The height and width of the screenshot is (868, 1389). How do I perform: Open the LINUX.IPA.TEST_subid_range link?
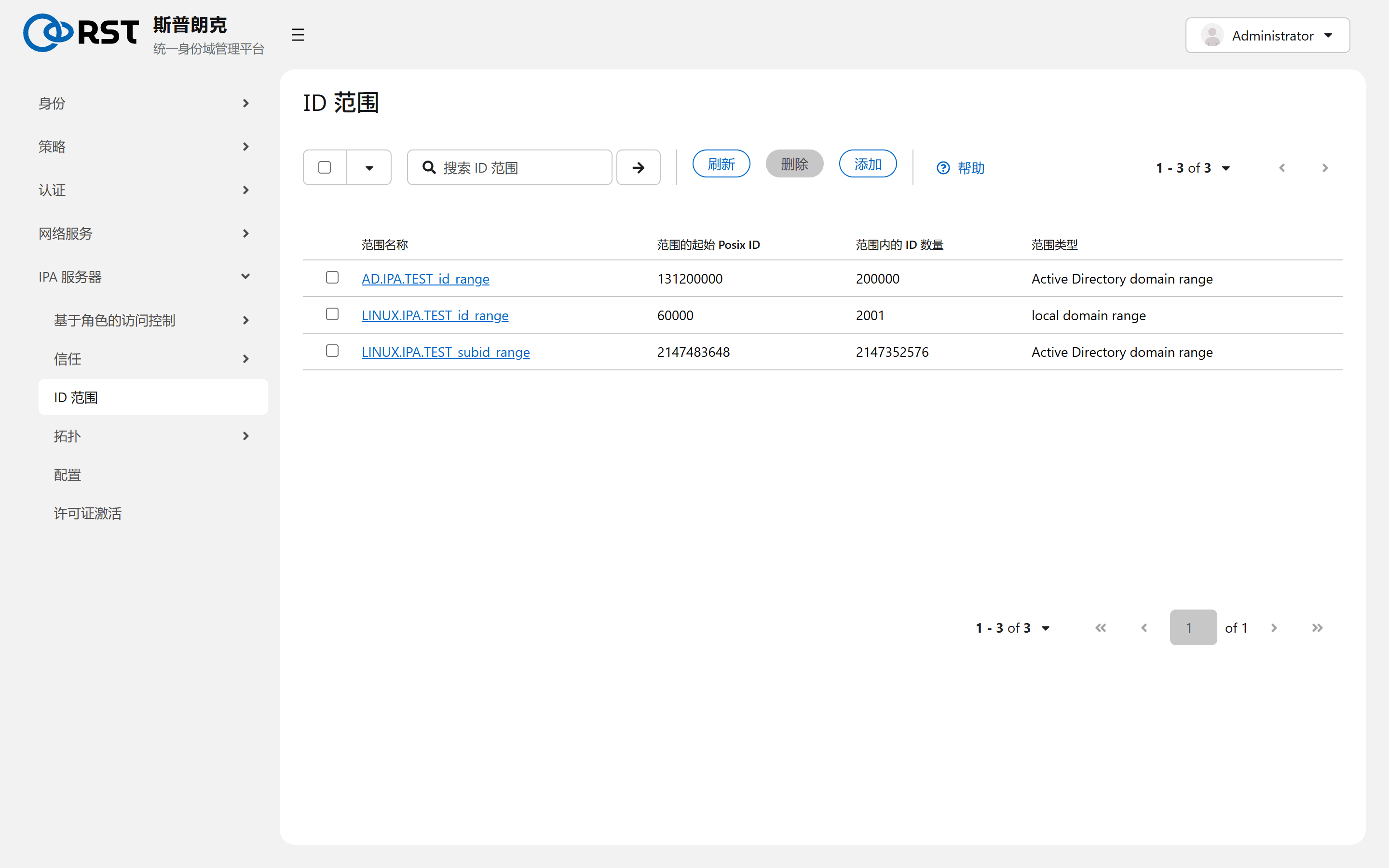[x=446, y=353]
